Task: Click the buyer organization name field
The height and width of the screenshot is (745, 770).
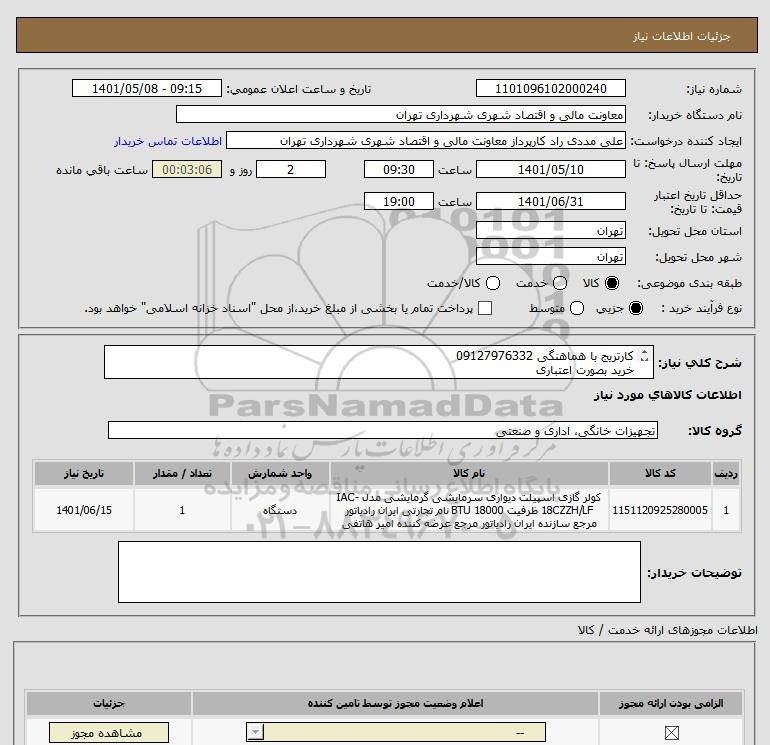Action: (x=401, y=114)
